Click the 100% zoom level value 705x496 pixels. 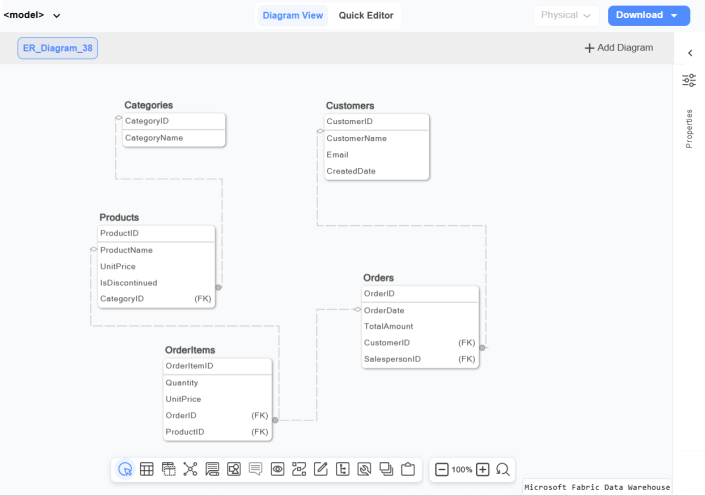tap(462, 470)
